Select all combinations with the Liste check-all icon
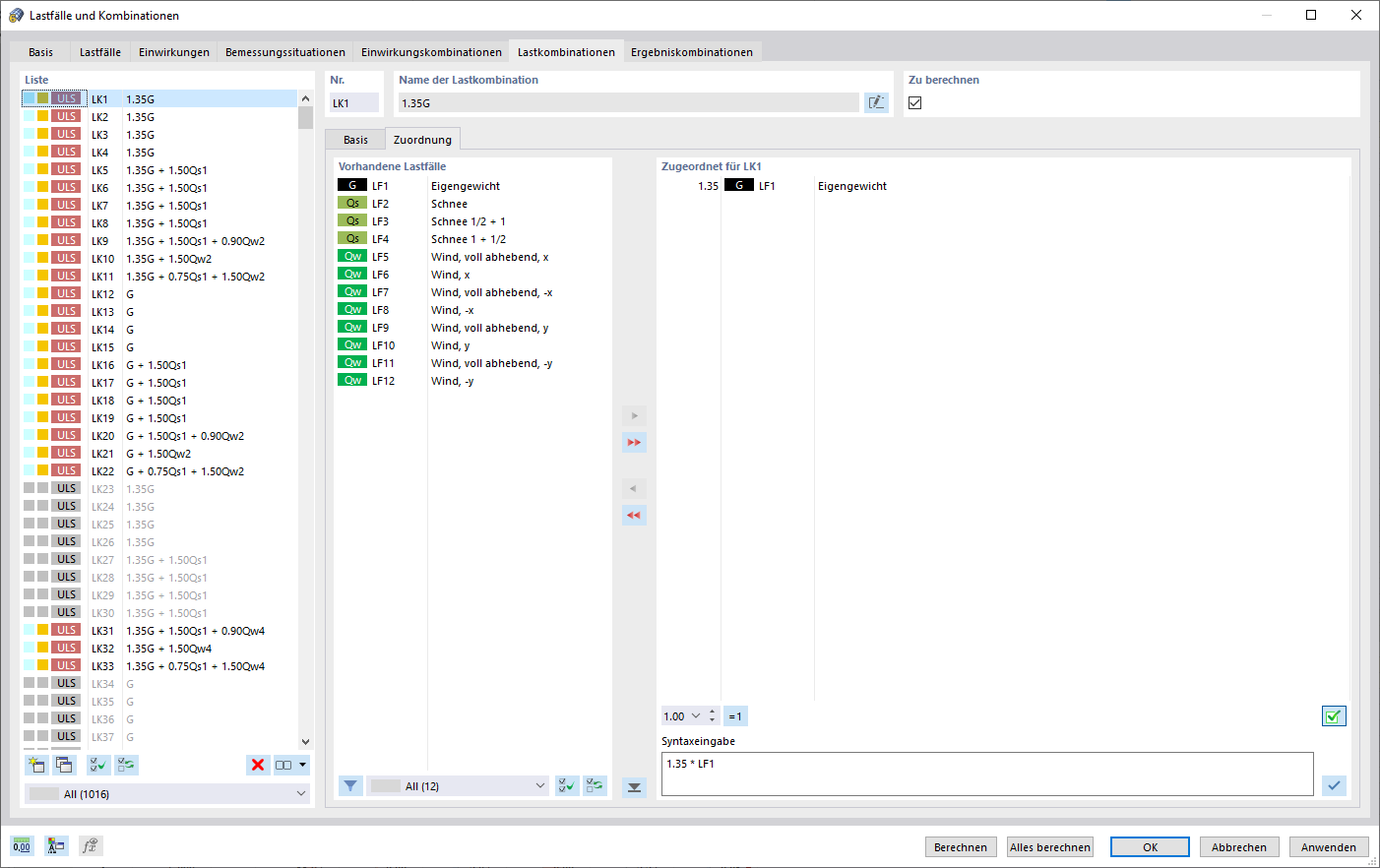Image resolution: width=1380 pixels, height=868 pixels. coord(98,765)
